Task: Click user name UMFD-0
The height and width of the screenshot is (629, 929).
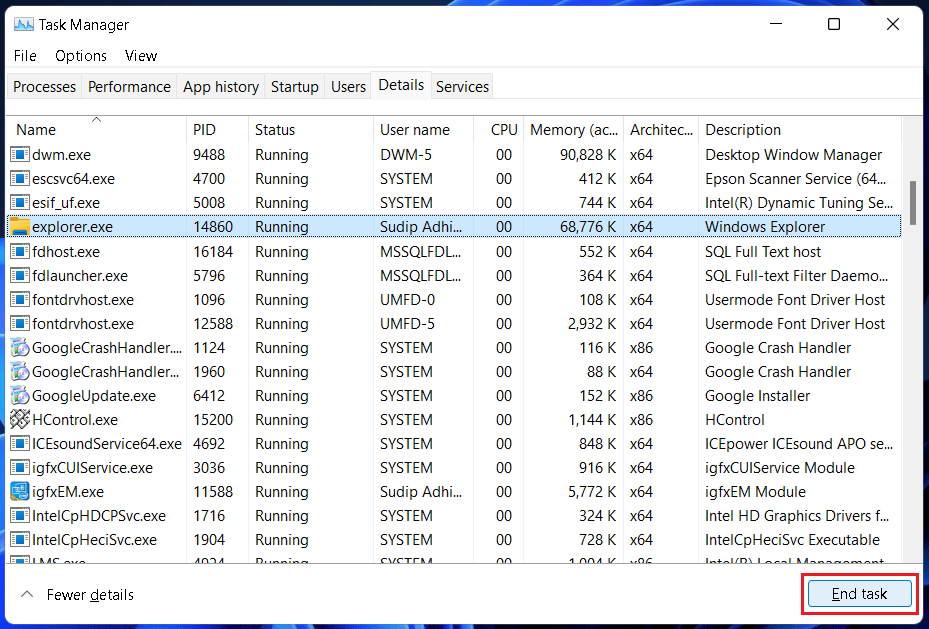Action: coord(407,300)
